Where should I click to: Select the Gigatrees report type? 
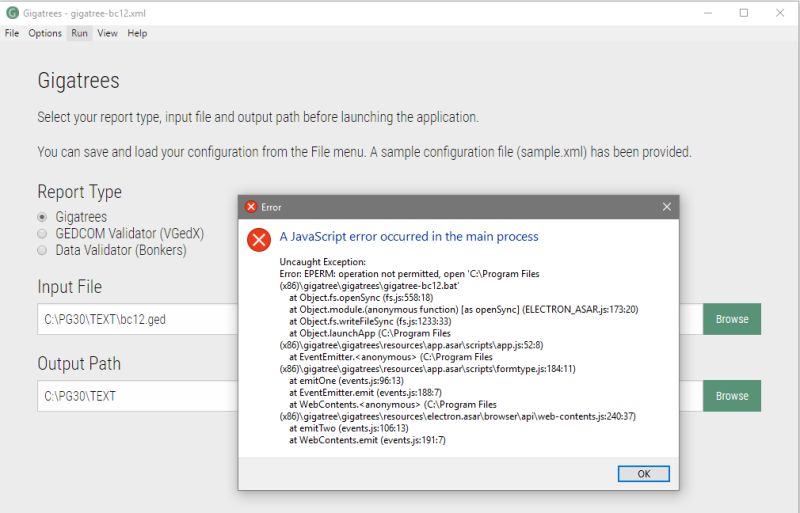point(42,217)
